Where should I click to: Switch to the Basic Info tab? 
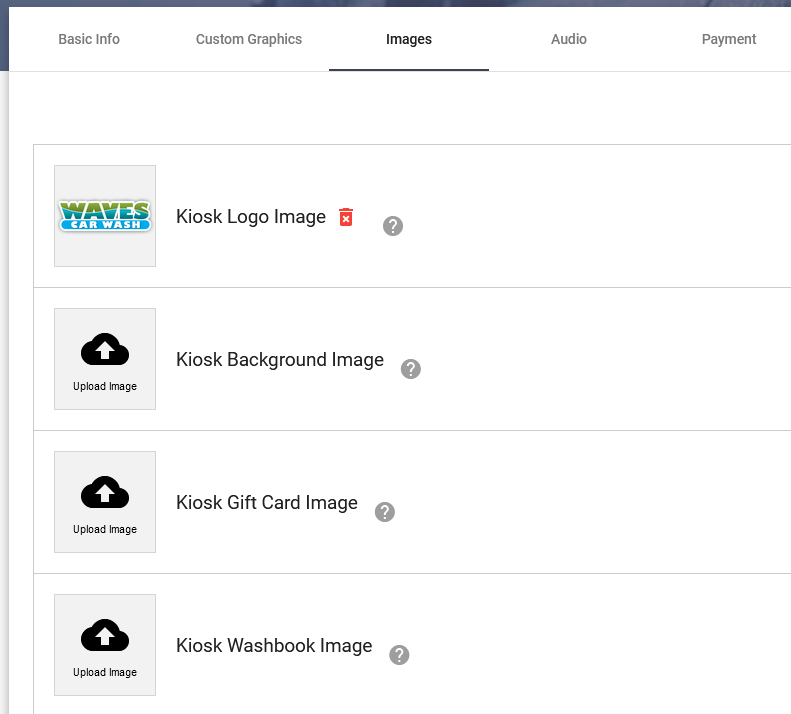tap(89, 39)
